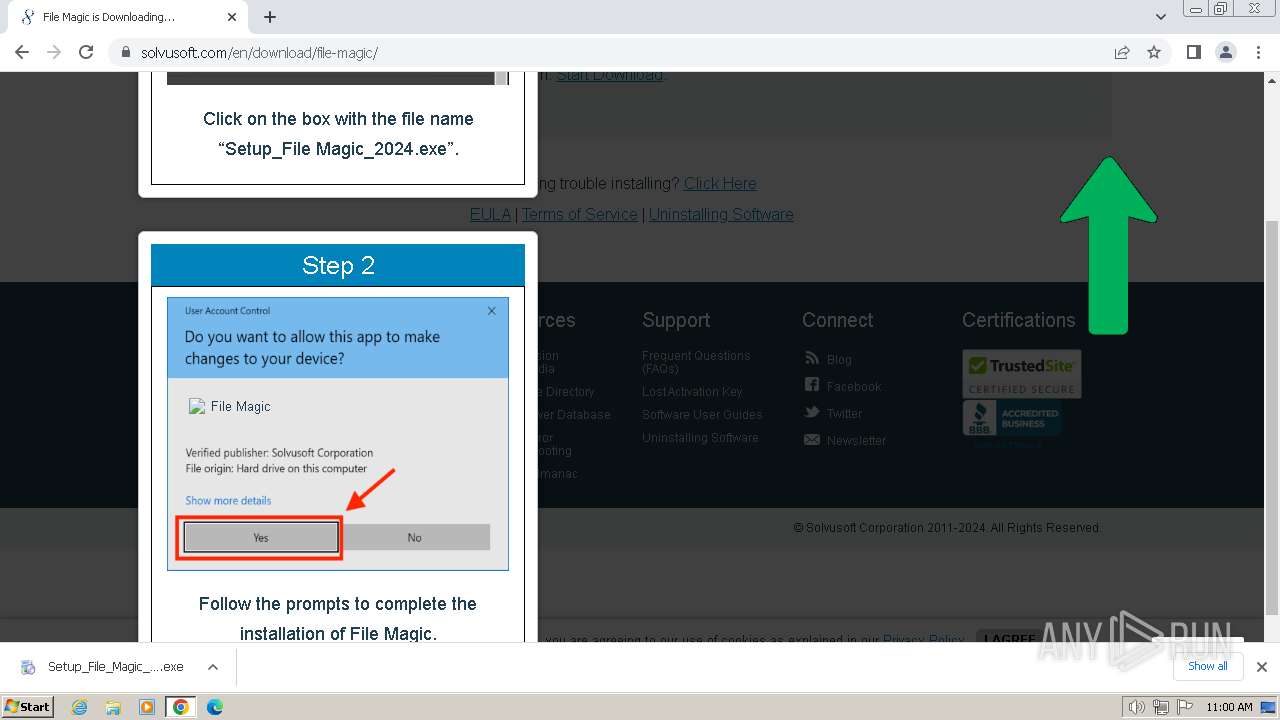Launch Internet Explorer from the taskbar

[x=80, y=707]
